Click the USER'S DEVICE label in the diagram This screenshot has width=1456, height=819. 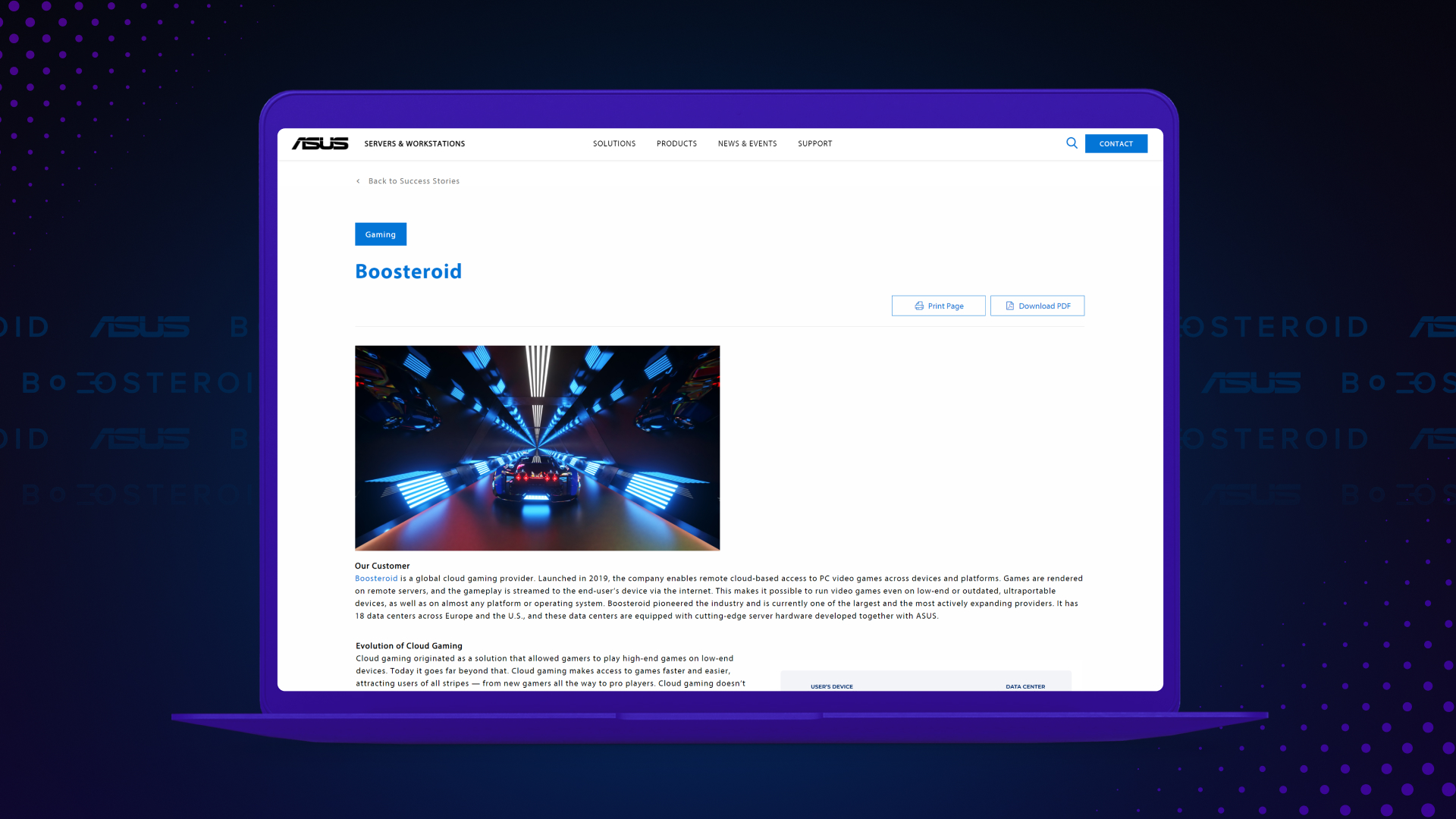tap(831, 686)
